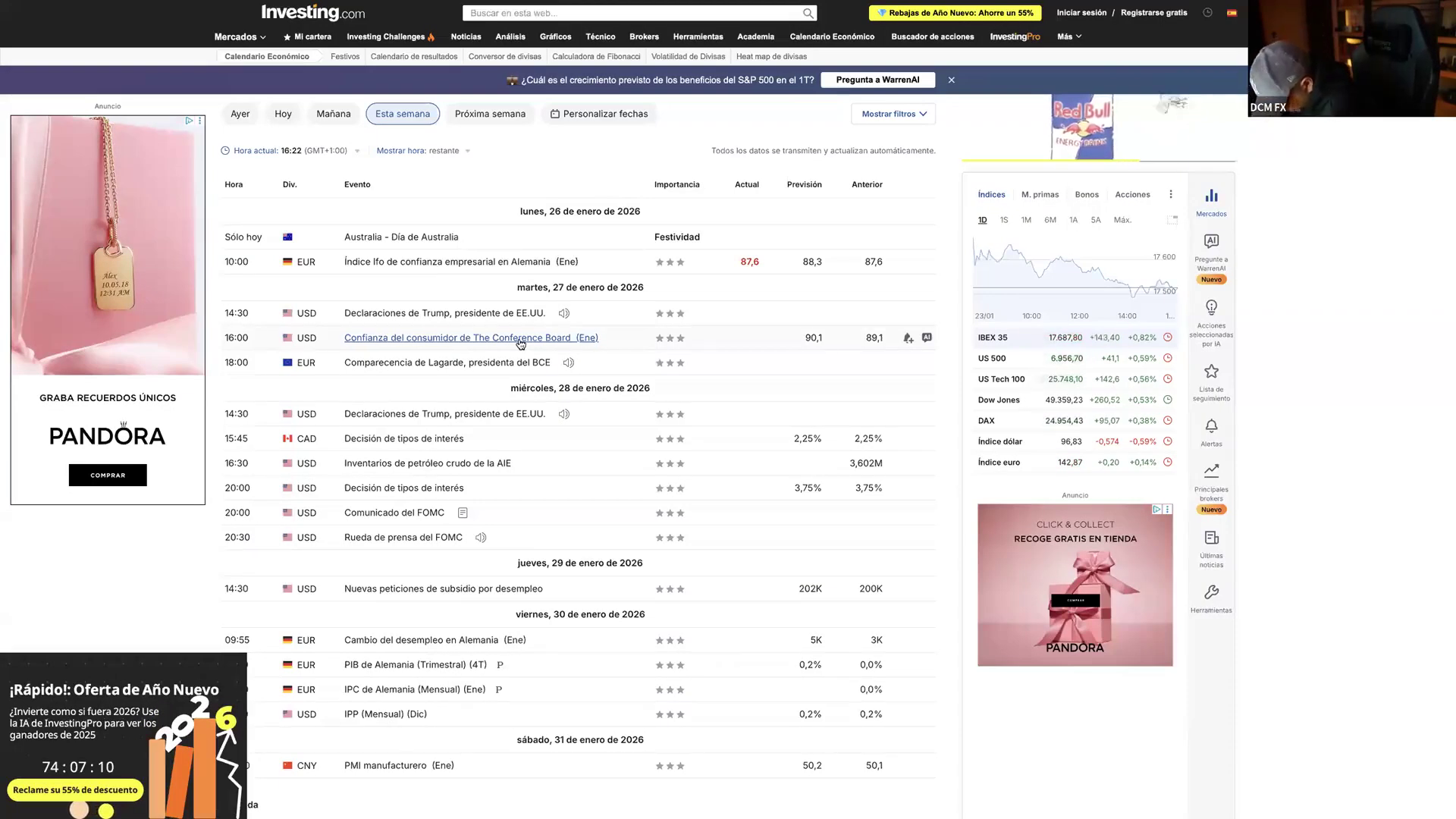
Task: Click the search magnifier icon
Action: (808, 13)
